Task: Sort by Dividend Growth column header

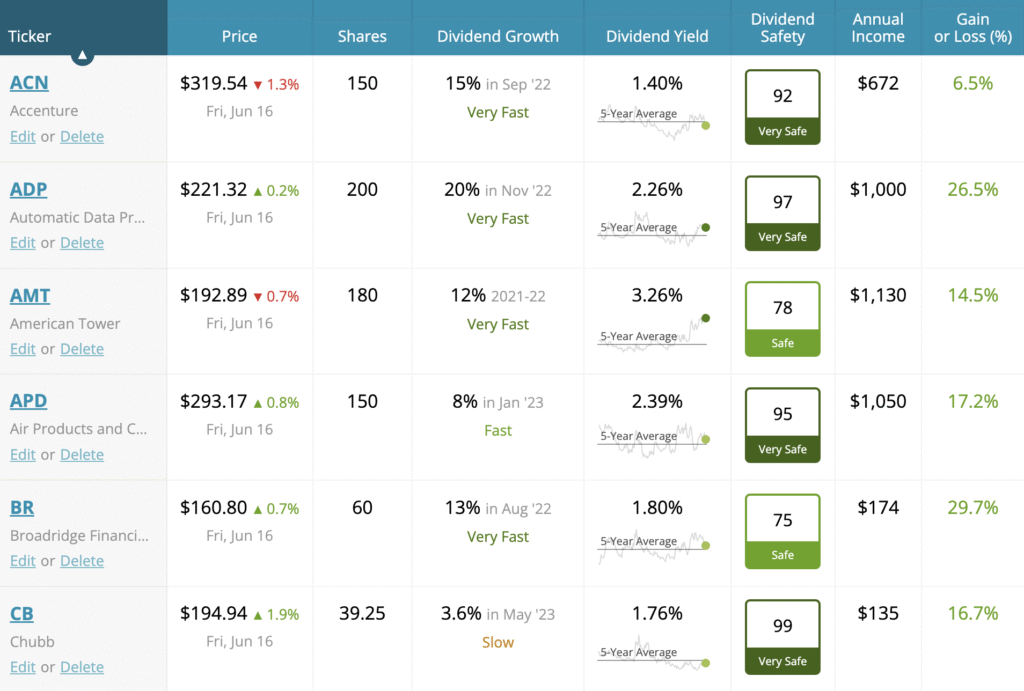Action: click(498, 37)
